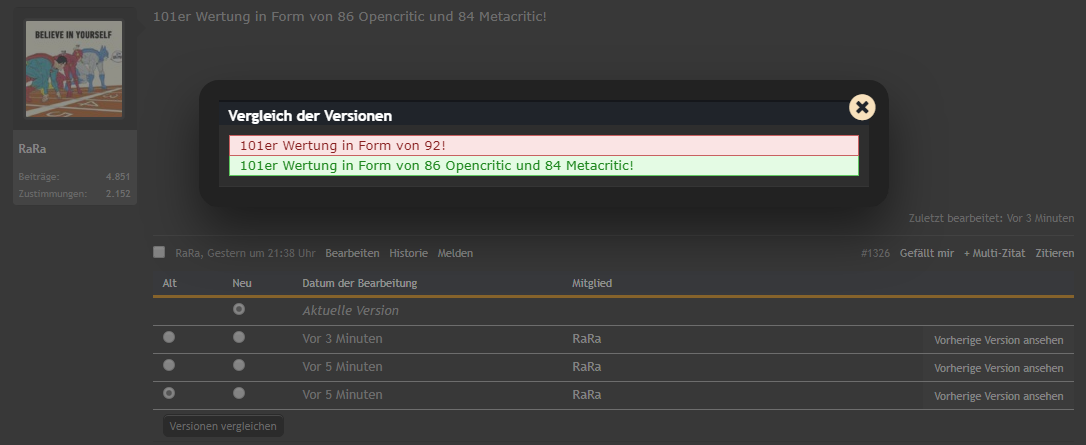Open the Historie link
Image resolution: width=1086 pixels, height=445 pixels.
(x=409, y=253)
